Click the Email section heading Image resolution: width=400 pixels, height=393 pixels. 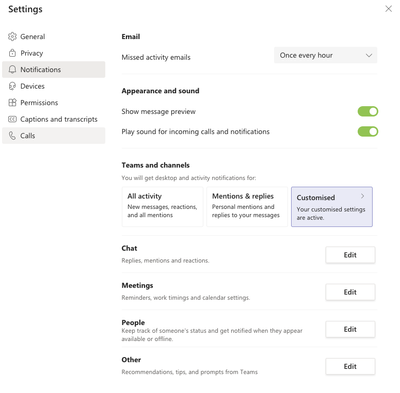pyautogui.click(x=131, y=37)
